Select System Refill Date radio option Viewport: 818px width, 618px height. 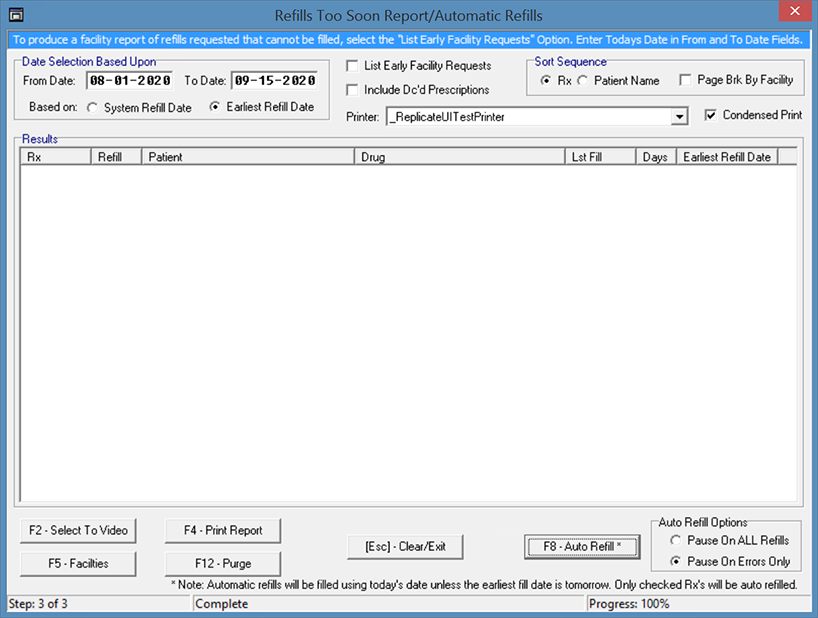tap(93, 108)
